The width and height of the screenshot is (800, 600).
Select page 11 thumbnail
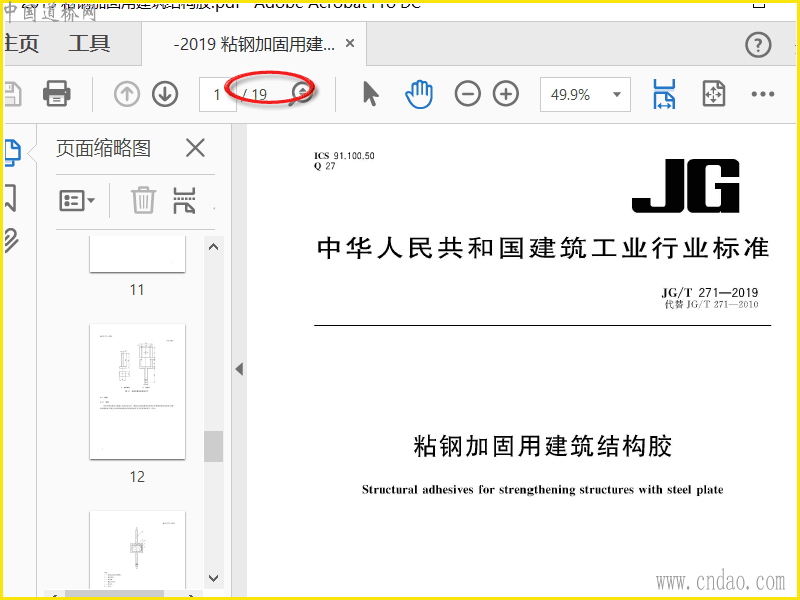[137, 254]
